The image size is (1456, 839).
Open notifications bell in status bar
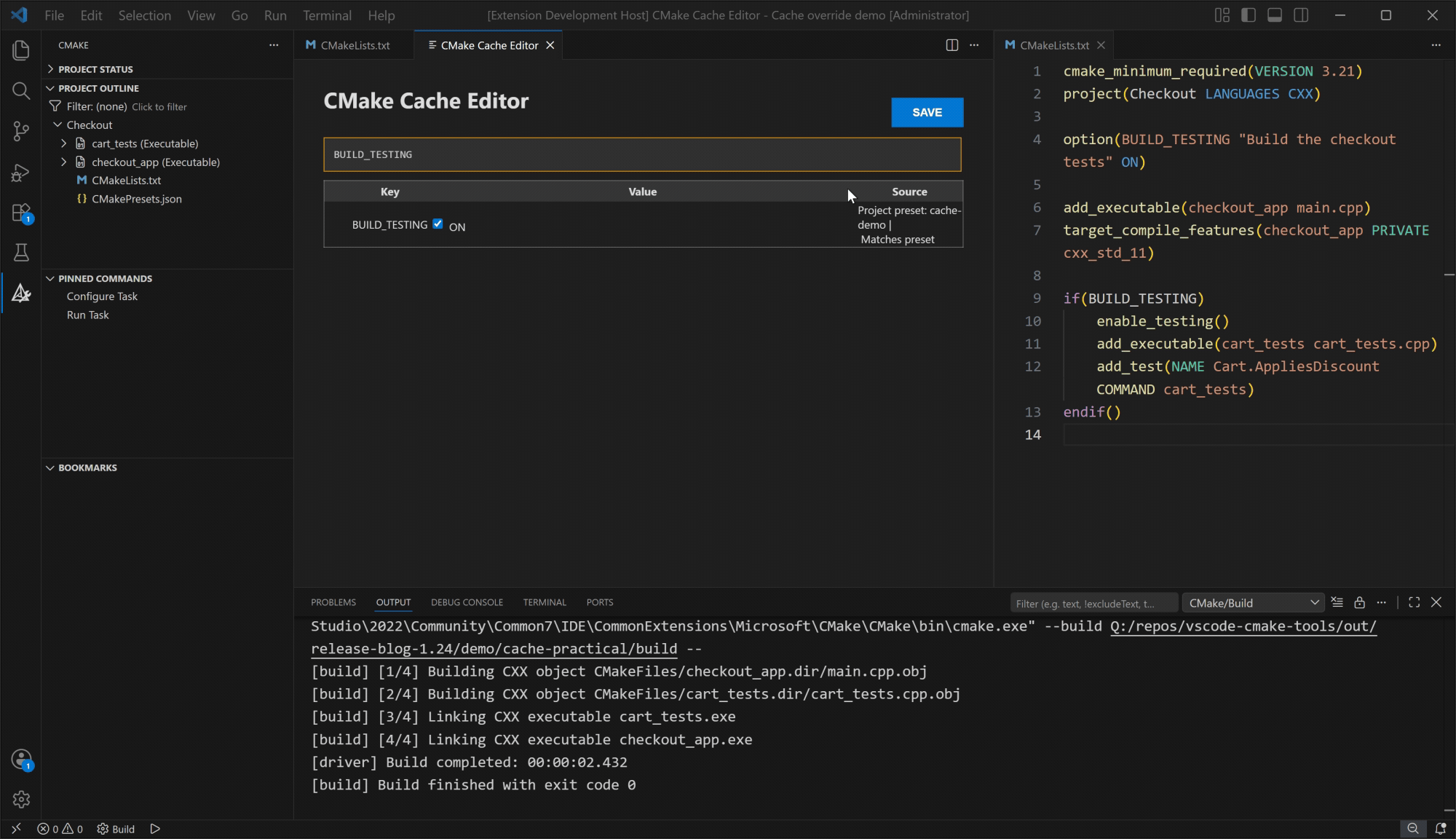[x=1440, y=829]
